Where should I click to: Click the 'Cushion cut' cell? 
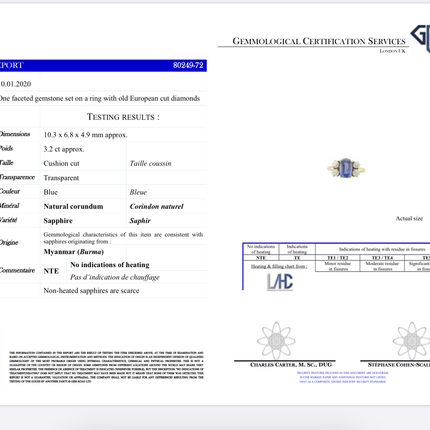(x=61, y=163)
